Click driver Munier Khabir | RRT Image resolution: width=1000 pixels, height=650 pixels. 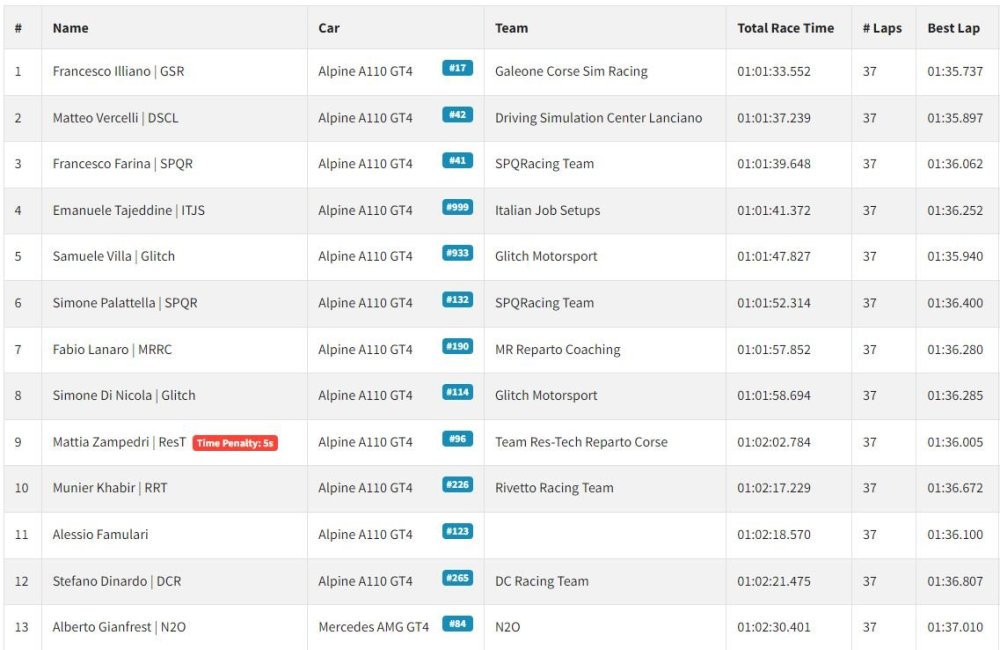[110, 488]
